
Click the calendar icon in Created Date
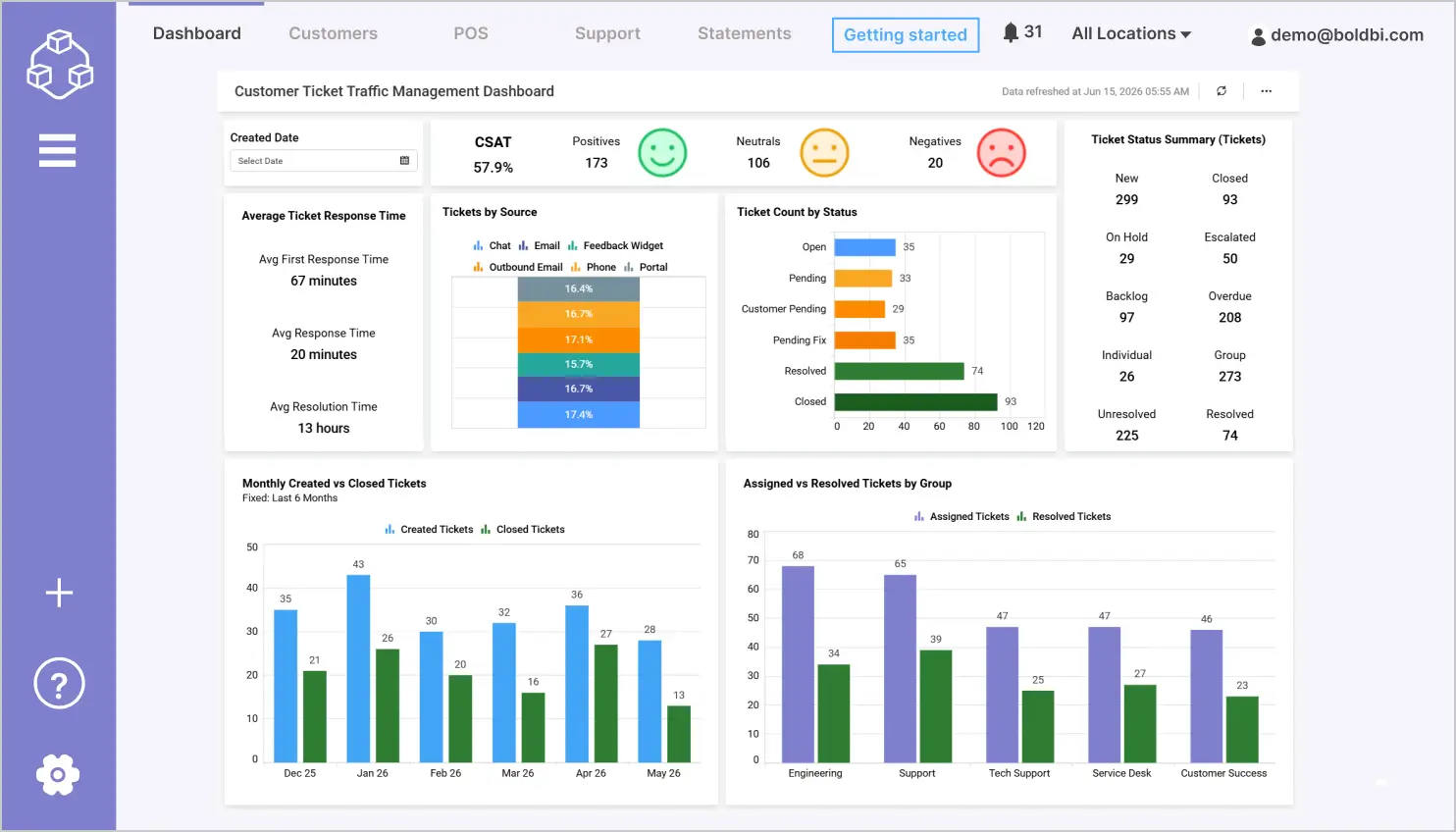pos(404,161)
